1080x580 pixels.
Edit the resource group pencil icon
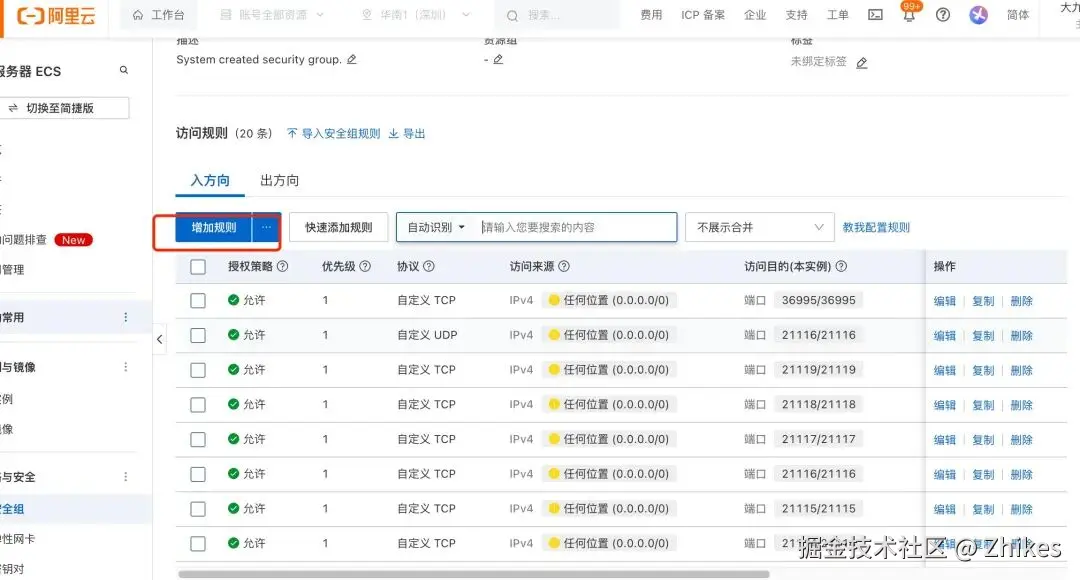(498, 59)
